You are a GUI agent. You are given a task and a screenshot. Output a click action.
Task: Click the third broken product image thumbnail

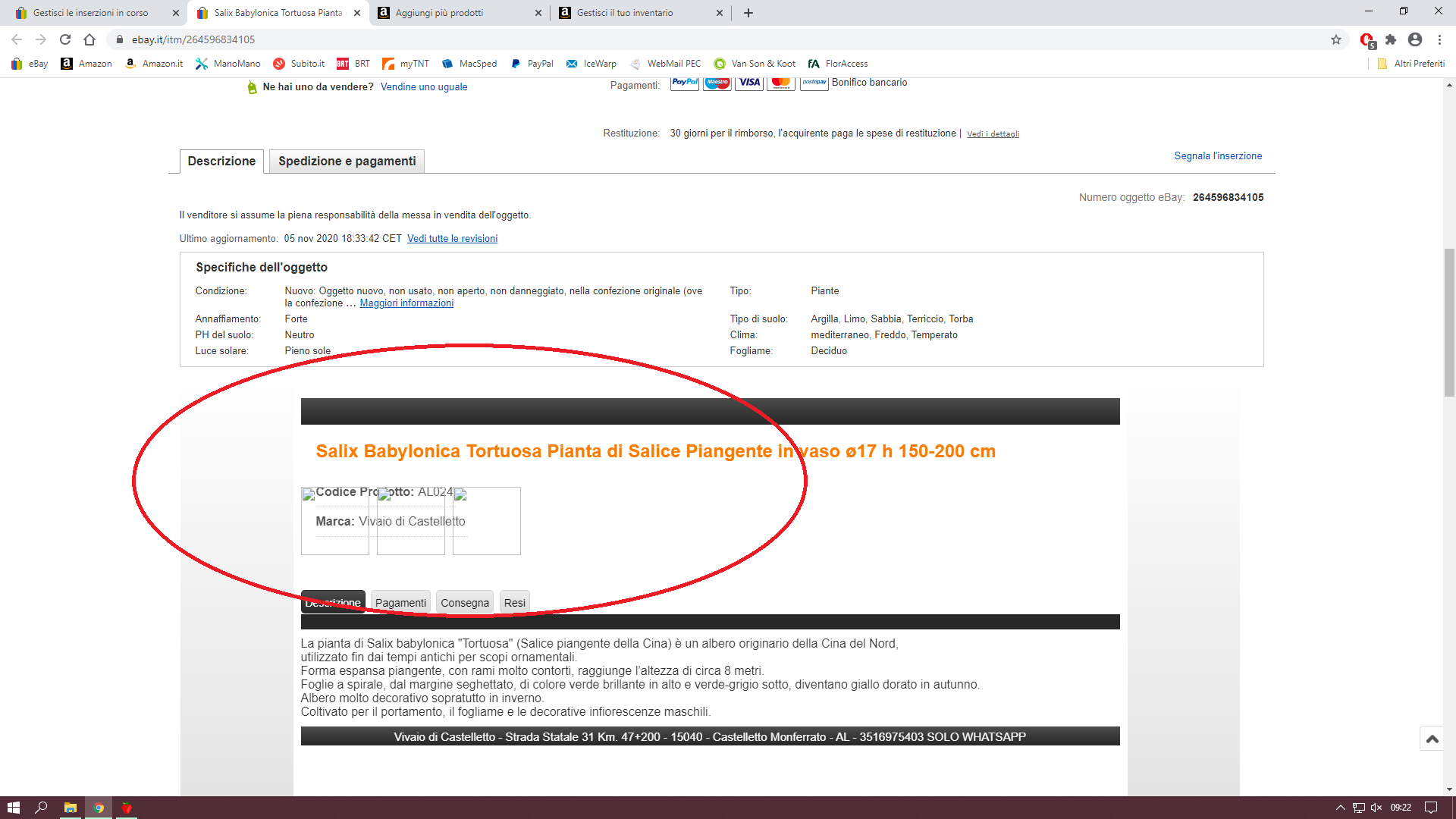(x=486, y=521)
